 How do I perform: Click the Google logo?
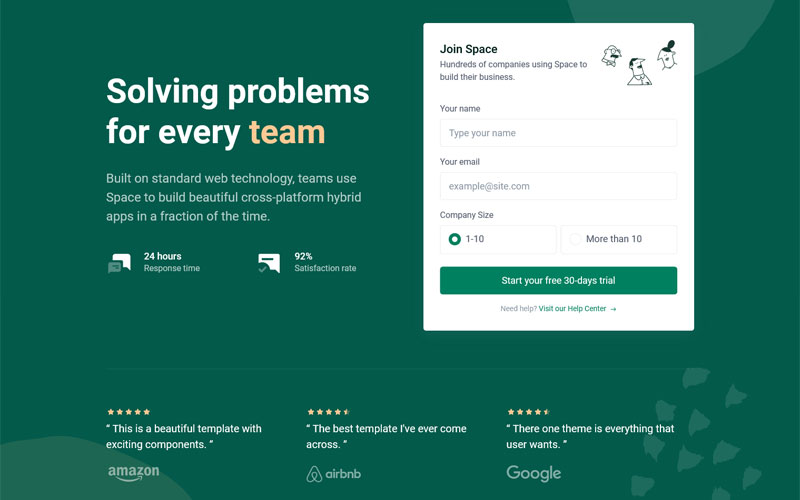coord(534,473)
